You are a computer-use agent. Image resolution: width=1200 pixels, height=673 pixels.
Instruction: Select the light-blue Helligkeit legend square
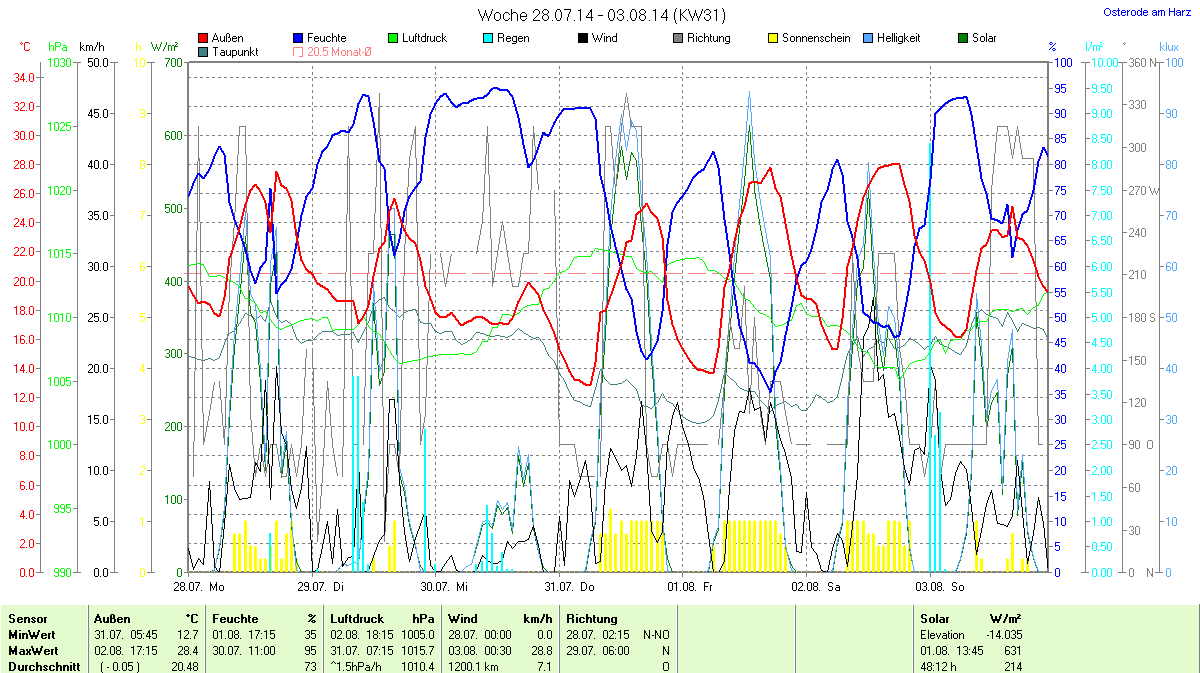pos(867,39)
